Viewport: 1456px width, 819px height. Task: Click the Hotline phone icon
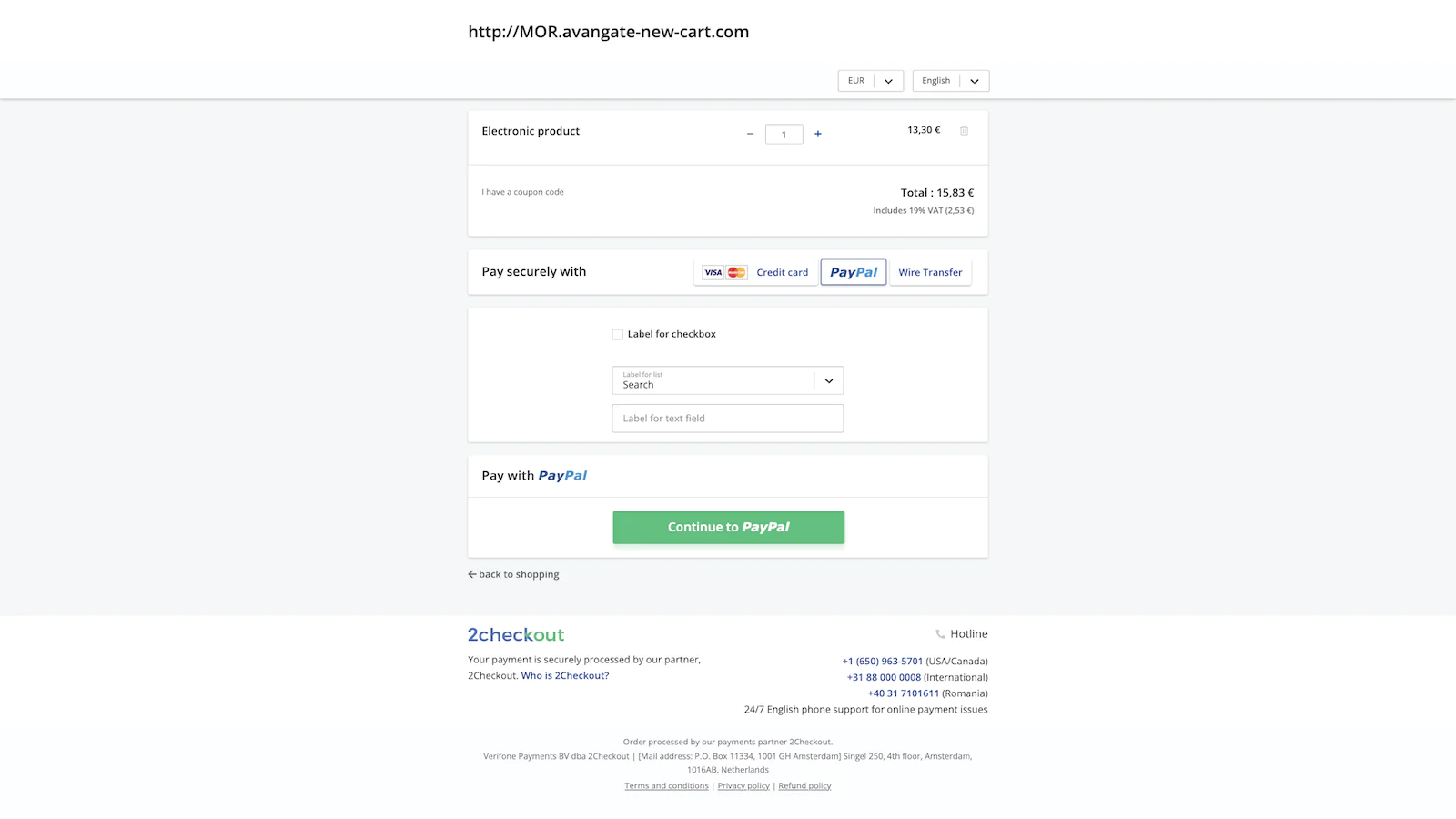pos(940,634)
